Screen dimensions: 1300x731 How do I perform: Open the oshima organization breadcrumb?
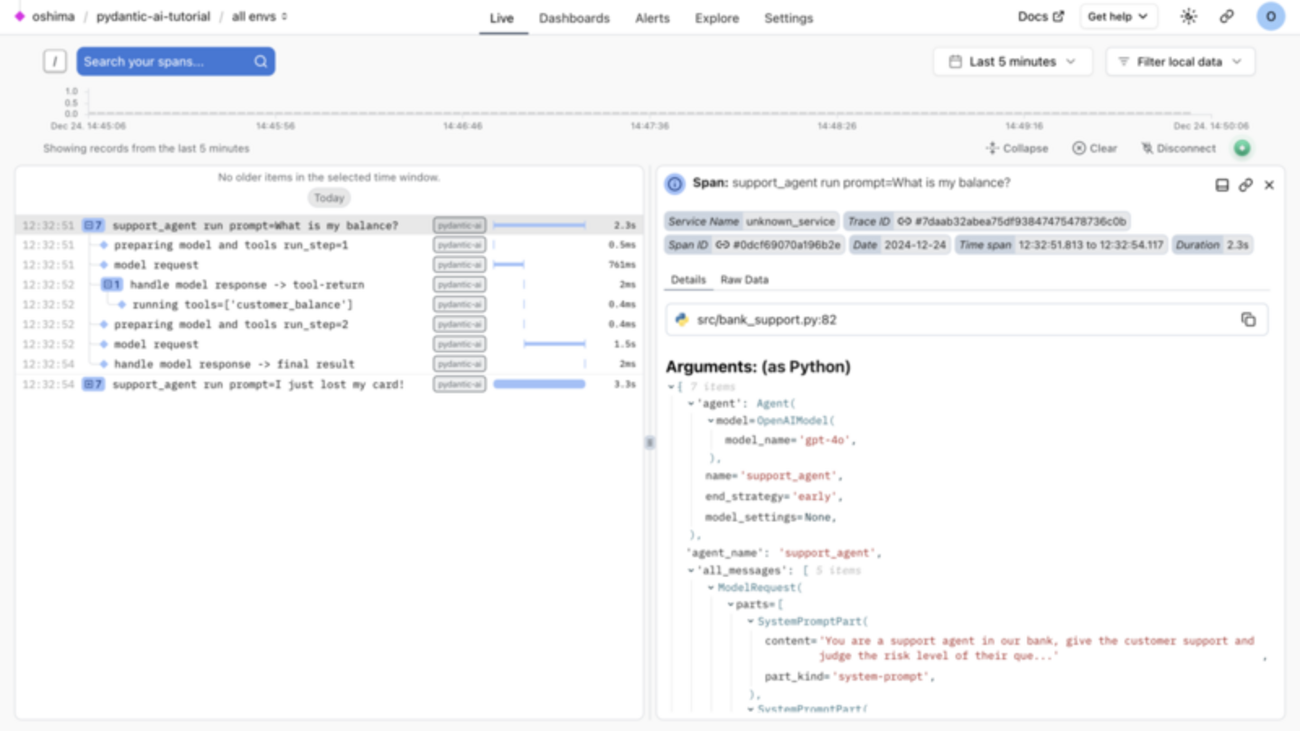click(x=53, y=17)
